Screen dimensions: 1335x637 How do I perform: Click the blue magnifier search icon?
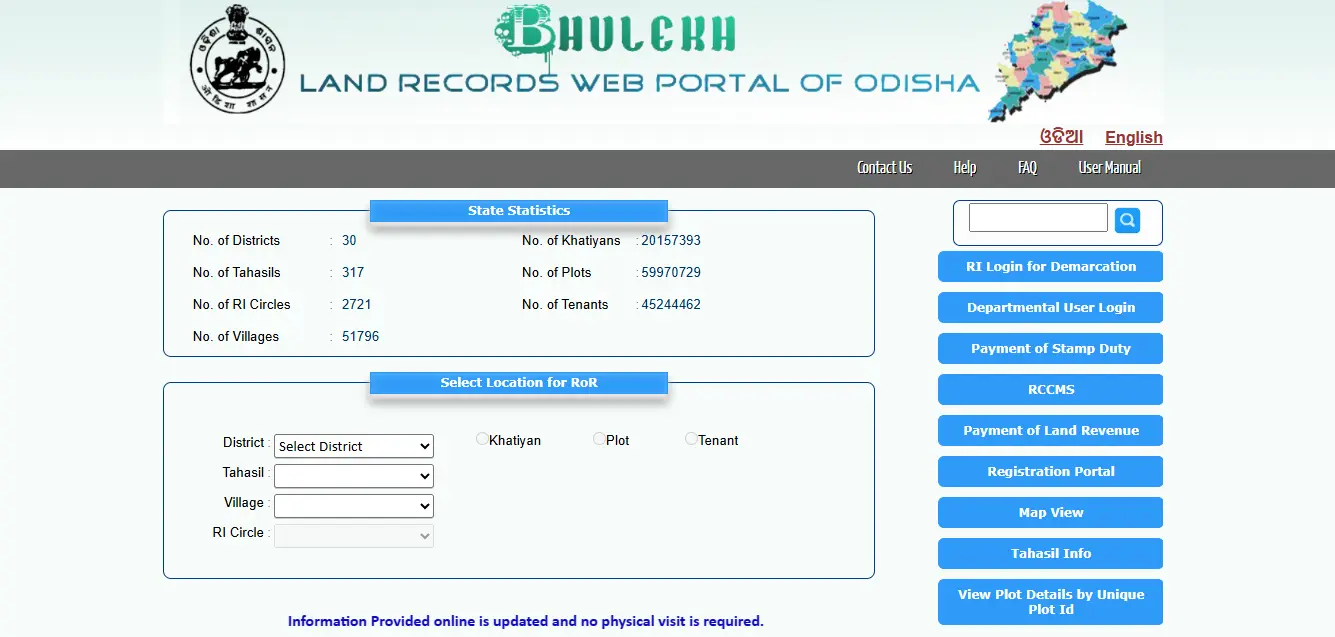[x=1127, y=220]
